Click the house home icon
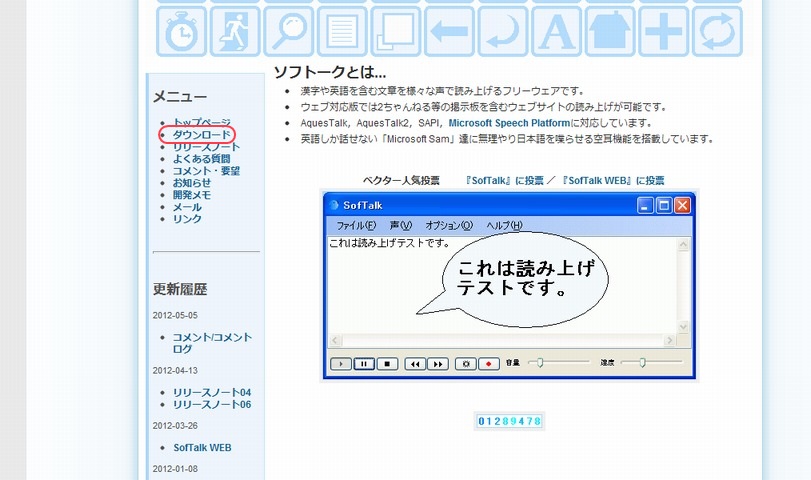811x480 pixels. (x=610, y=31)
